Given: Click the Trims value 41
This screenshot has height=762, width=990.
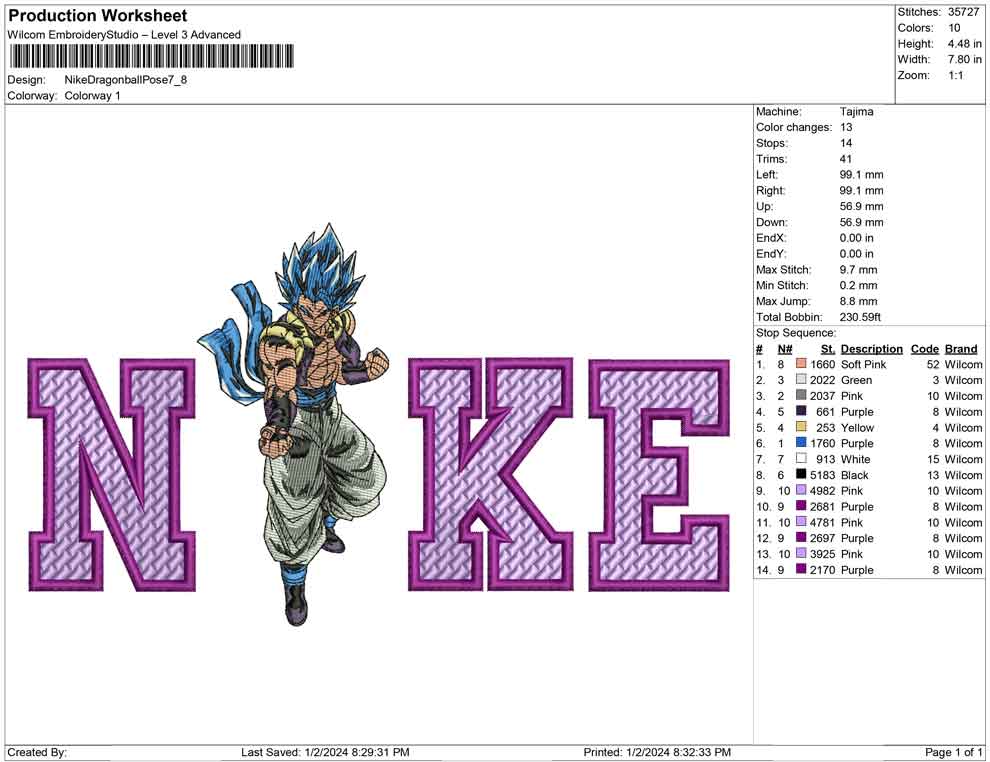Looking at the screenshot, I should [846, 159].
